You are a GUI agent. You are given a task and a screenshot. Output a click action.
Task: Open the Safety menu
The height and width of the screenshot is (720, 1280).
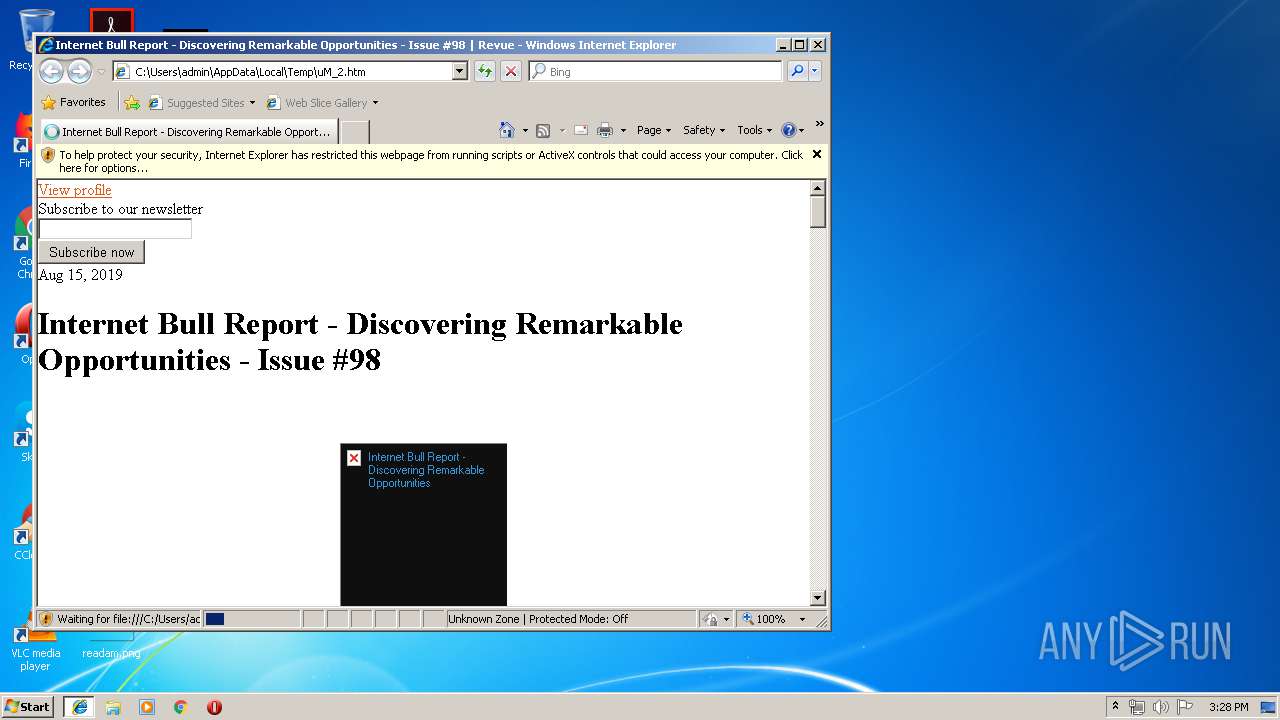coord(704,130)
